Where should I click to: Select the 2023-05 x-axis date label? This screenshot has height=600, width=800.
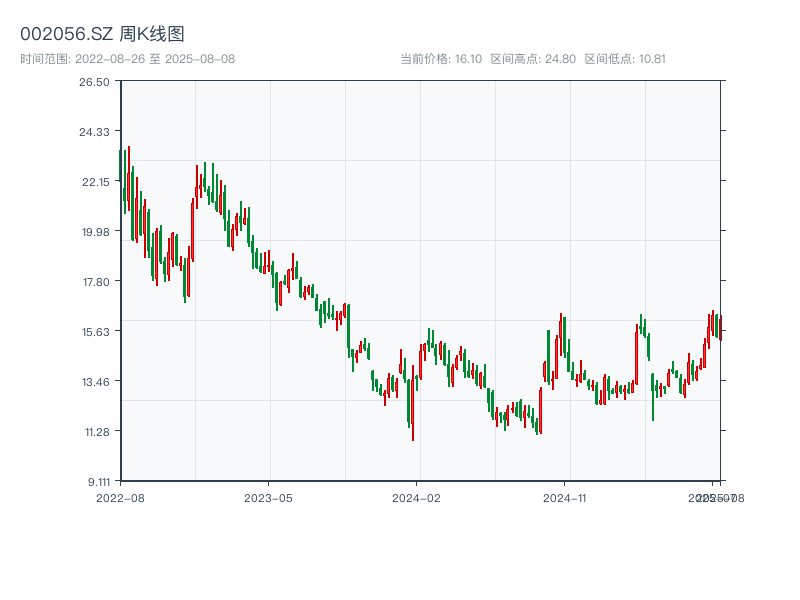coord(268,497)
